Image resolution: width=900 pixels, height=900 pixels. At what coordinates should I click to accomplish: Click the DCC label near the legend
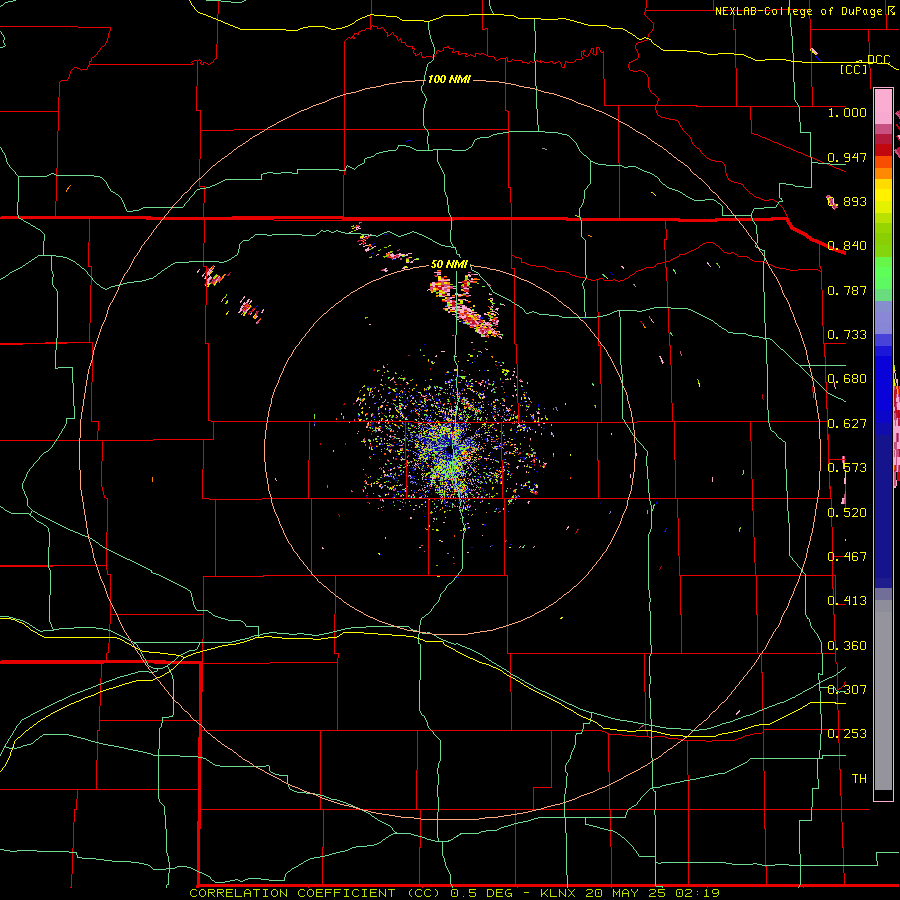(878, 60)
